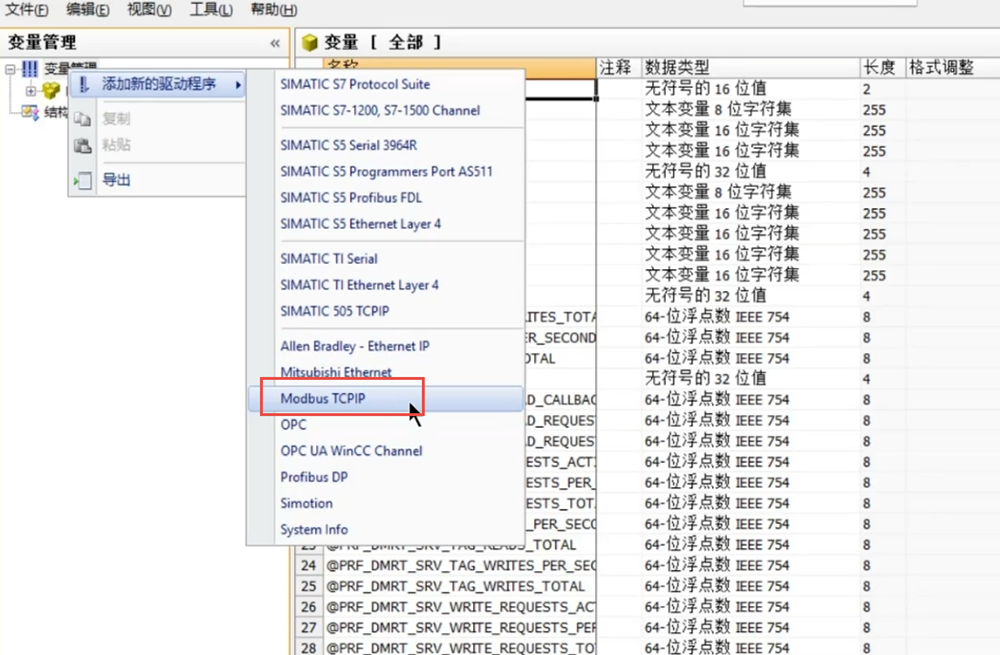Image resolution: width=1000 pixels, height=655 pixels.
Task: Choose SIMATIC S7 Protocol Suite
Action: [355, 84]
